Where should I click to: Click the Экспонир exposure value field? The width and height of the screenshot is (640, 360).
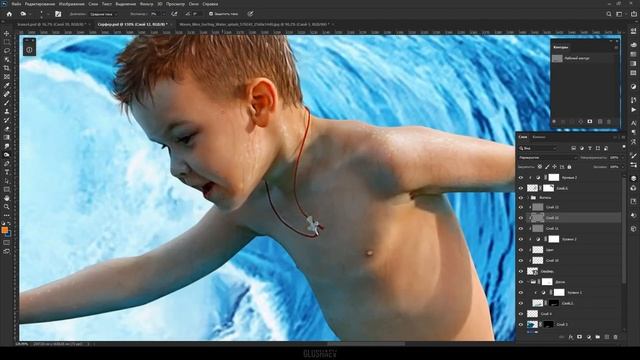pos(156,14)
